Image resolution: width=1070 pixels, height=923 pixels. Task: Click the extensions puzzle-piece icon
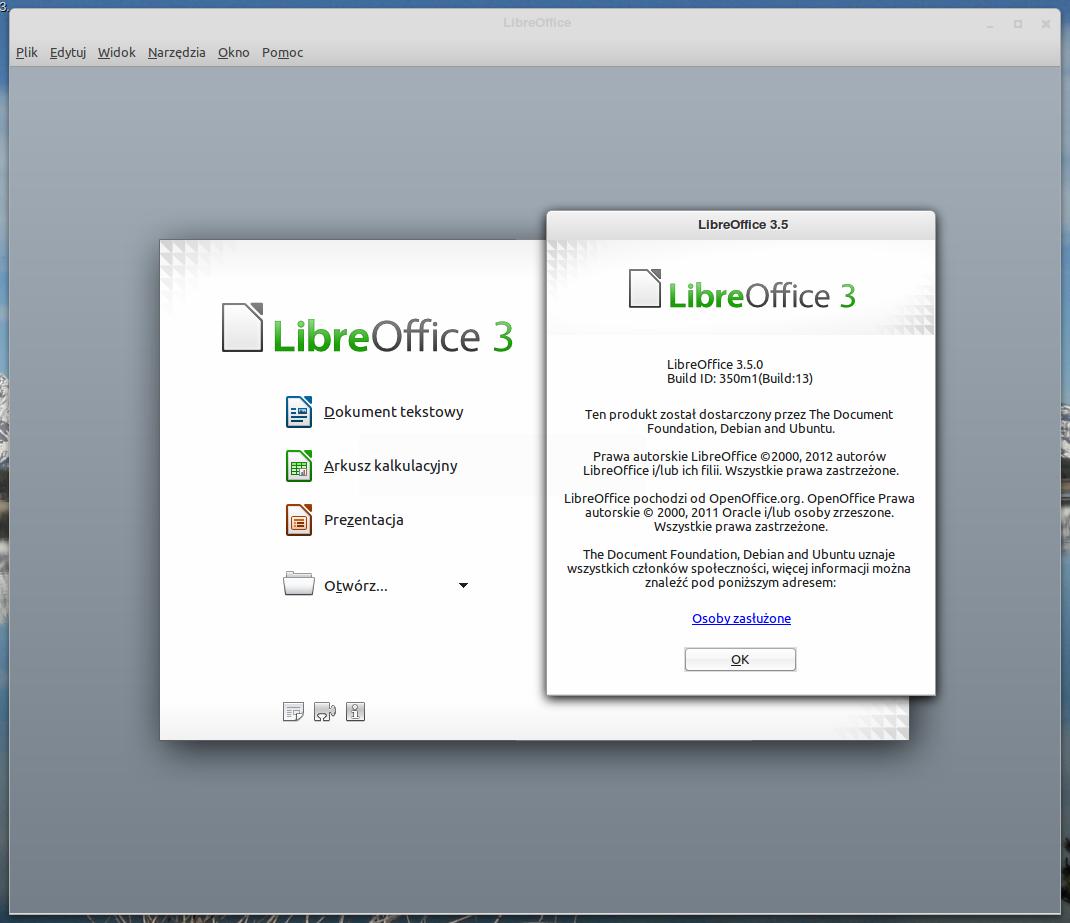pyautogui.click(x=325, y=712)
